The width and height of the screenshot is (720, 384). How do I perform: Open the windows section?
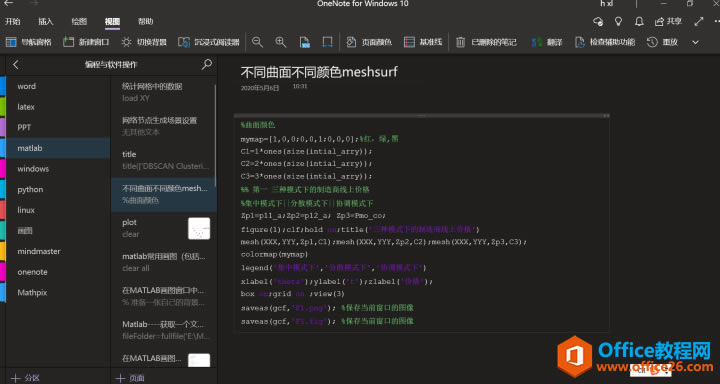point(57,169)
